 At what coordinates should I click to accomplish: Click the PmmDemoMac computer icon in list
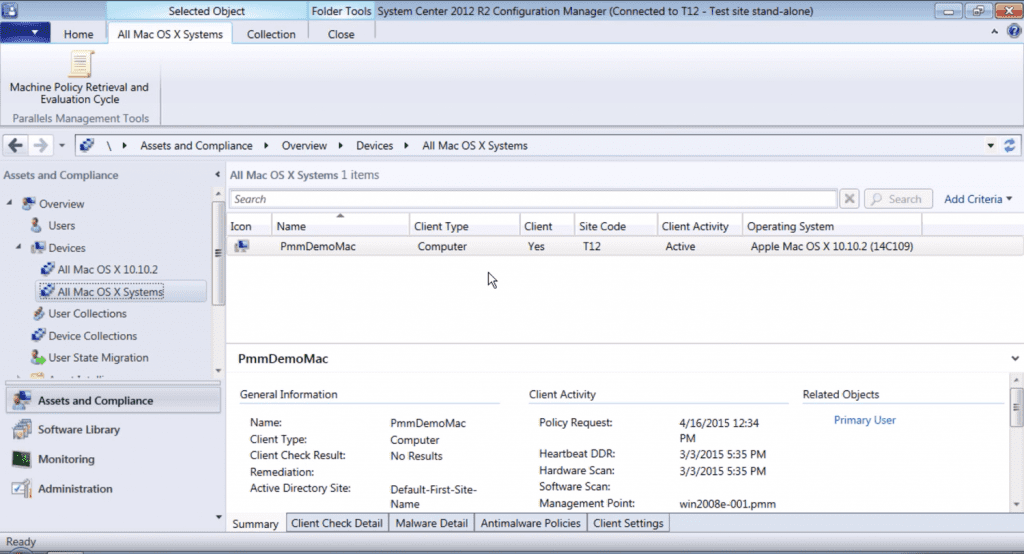coord(242,246)
